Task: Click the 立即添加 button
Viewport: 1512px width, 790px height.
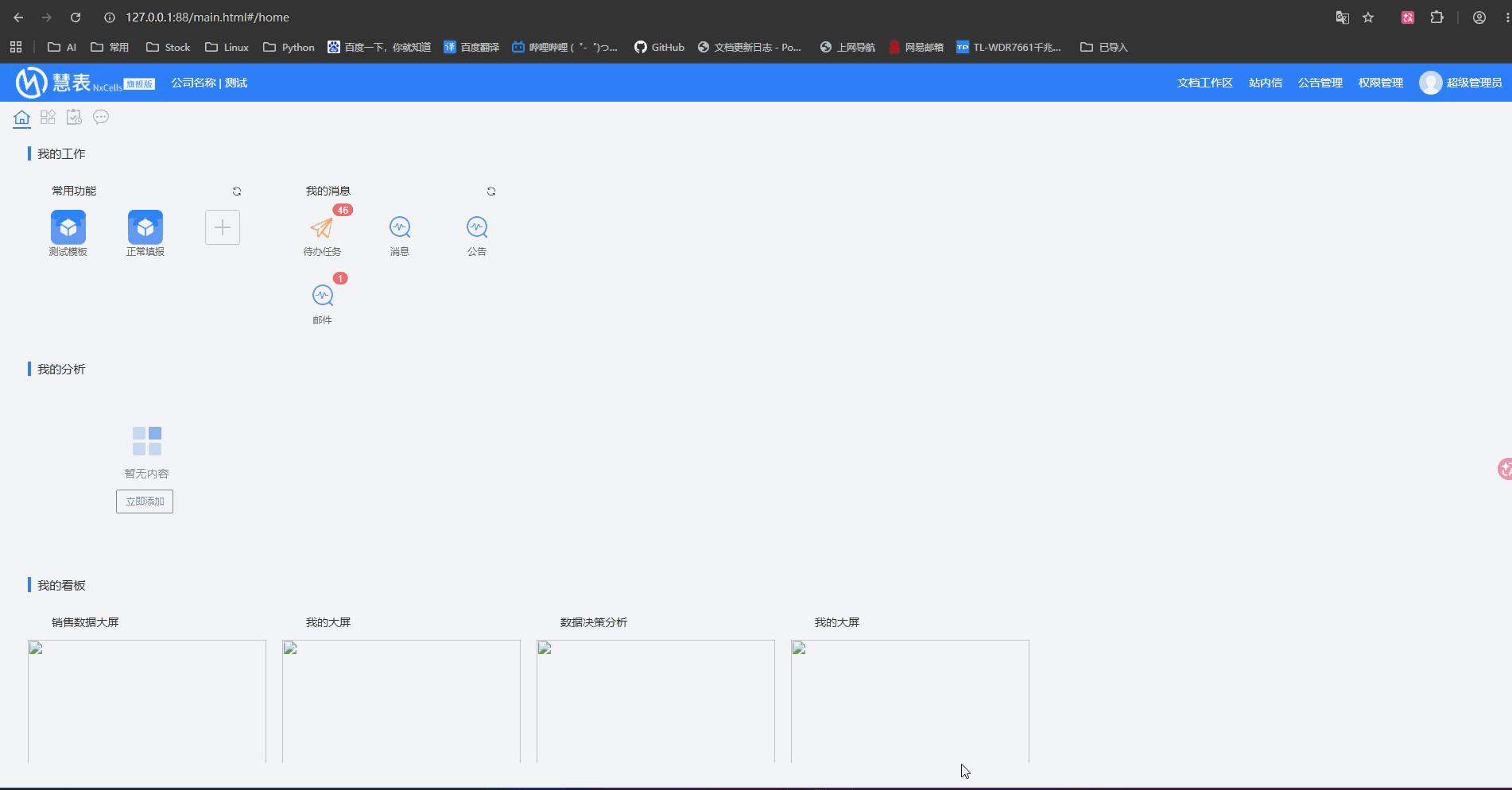Action: pyautogui.click(x=145, y=501)
